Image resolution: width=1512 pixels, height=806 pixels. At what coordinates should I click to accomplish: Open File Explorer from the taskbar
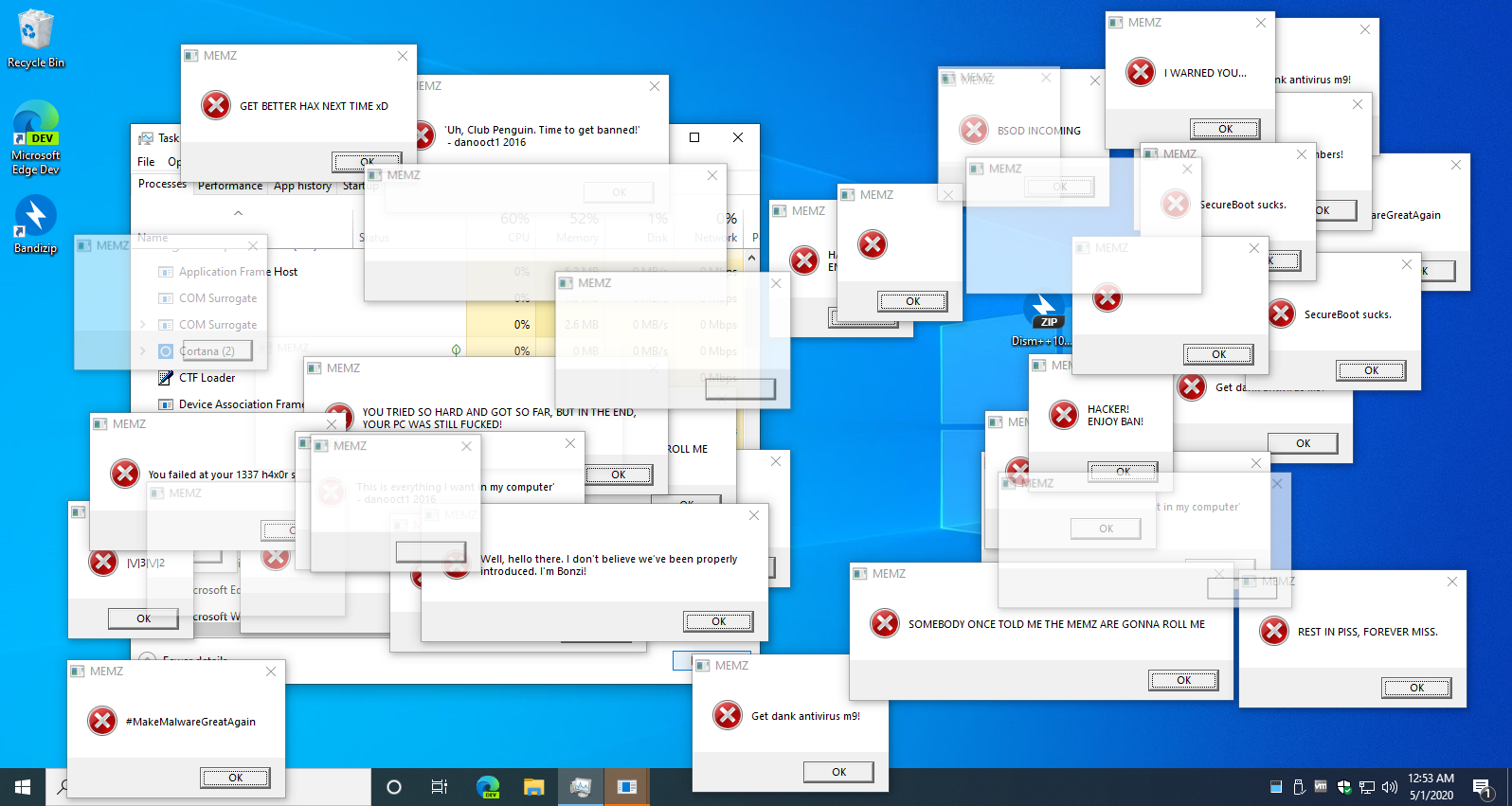click(534, 787)
